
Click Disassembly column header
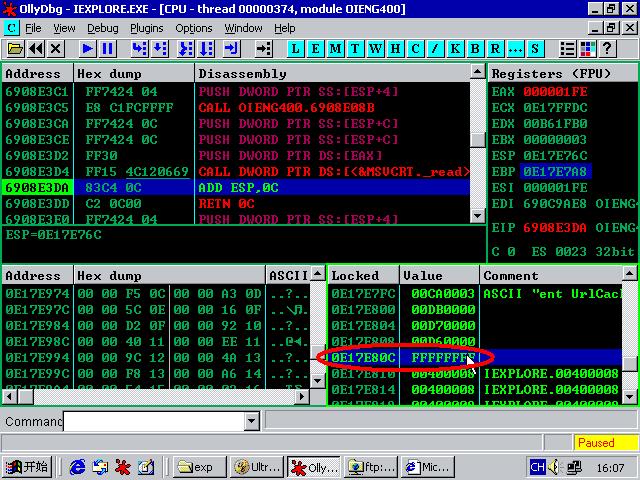[332, 73]
